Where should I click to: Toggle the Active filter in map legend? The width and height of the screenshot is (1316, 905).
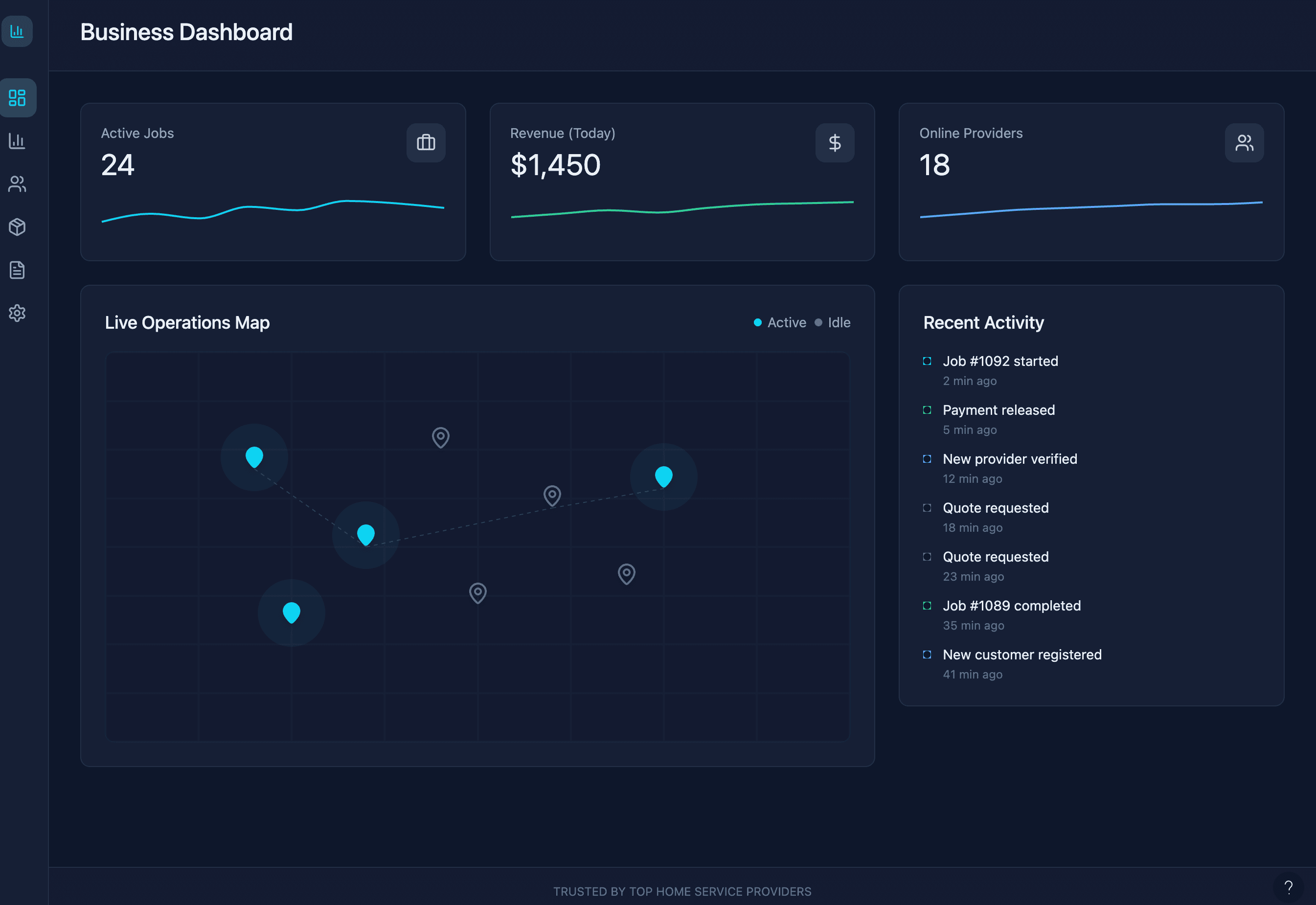pos(780,322)
